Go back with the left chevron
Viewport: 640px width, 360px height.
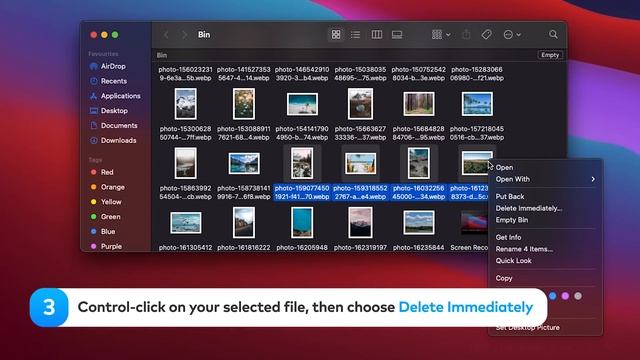pos(166,35)
